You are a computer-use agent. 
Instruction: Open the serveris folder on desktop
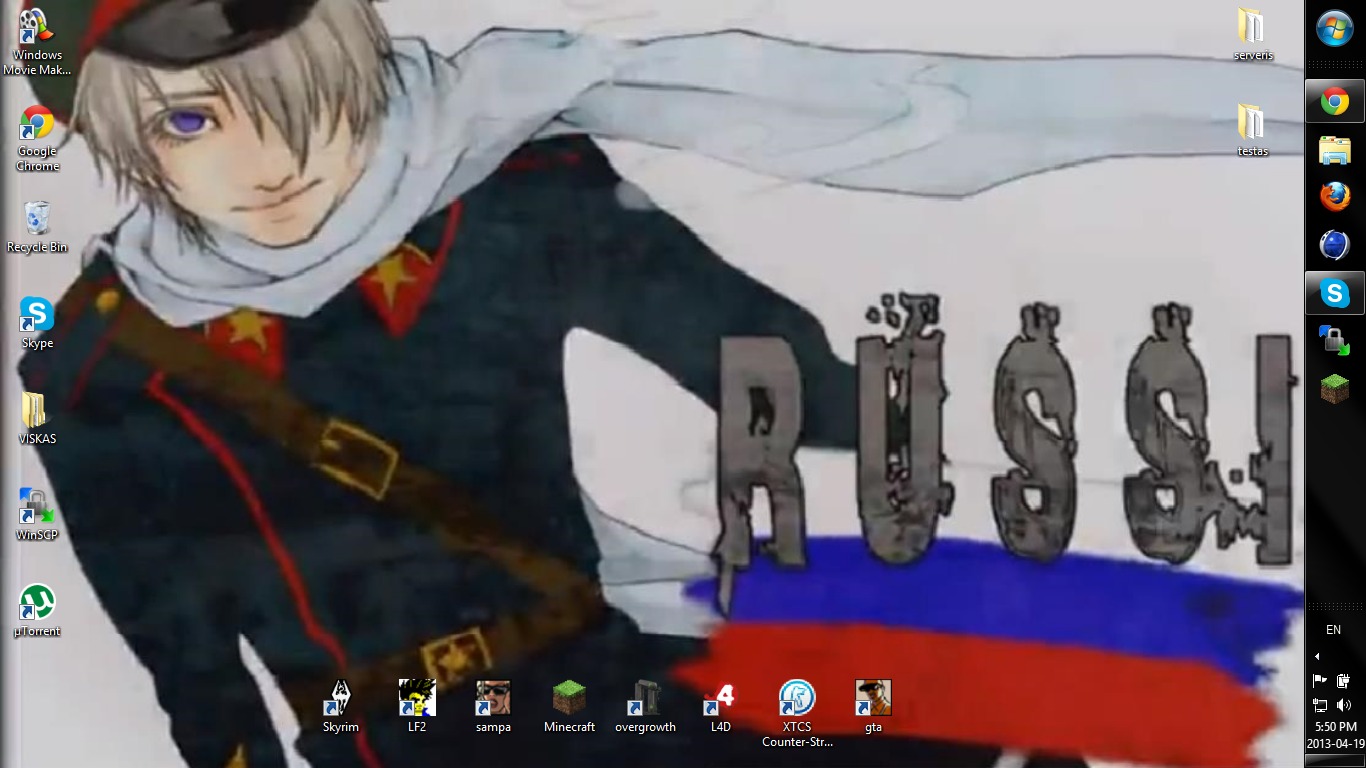(1253, 35)
